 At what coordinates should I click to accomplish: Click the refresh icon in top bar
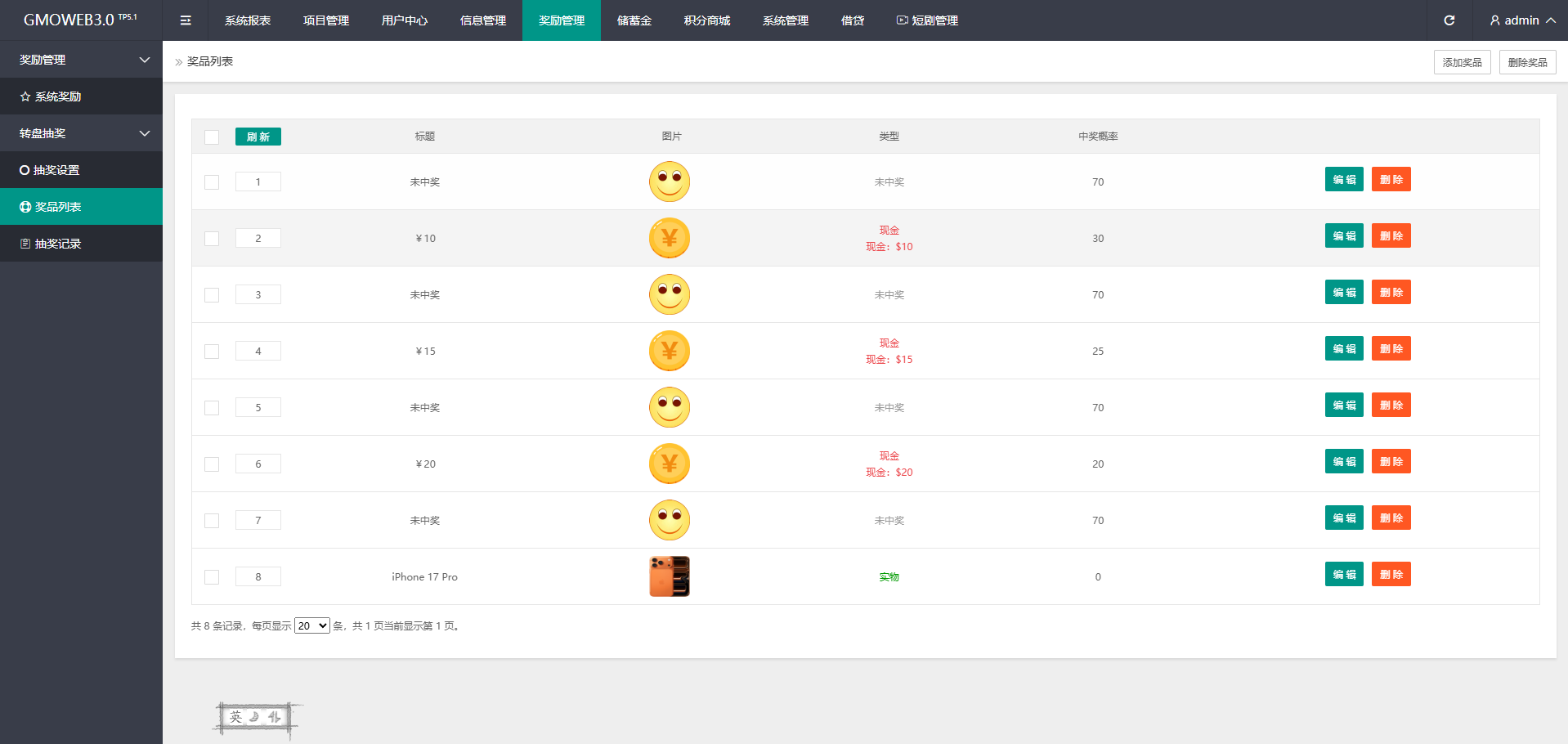[x=1449, y=20]
